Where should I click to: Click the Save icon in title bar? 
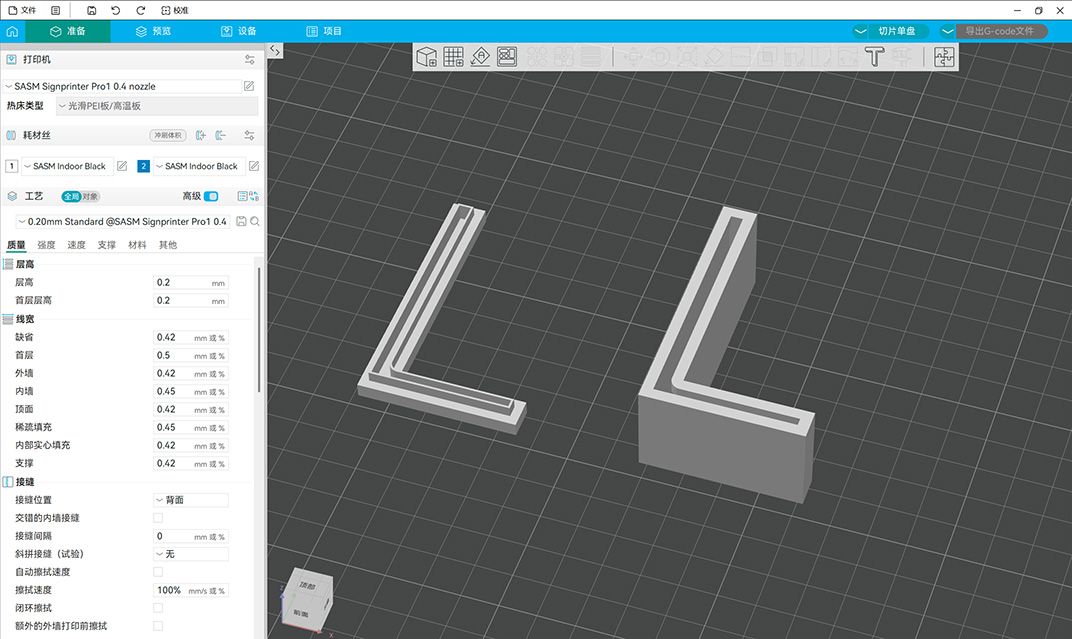click(92, 10)
